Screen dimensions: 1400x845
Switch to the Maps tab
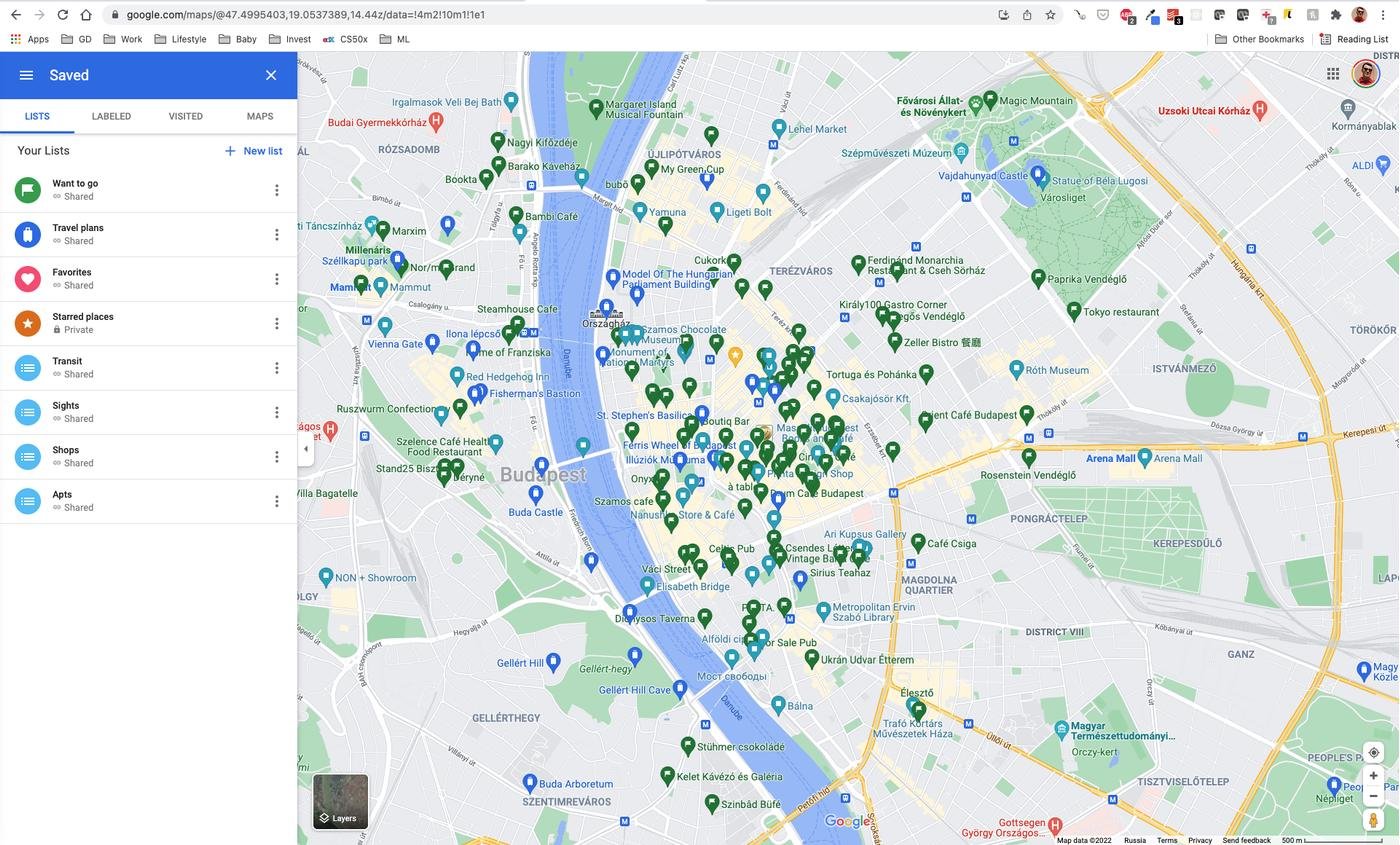tap(260, 116)
